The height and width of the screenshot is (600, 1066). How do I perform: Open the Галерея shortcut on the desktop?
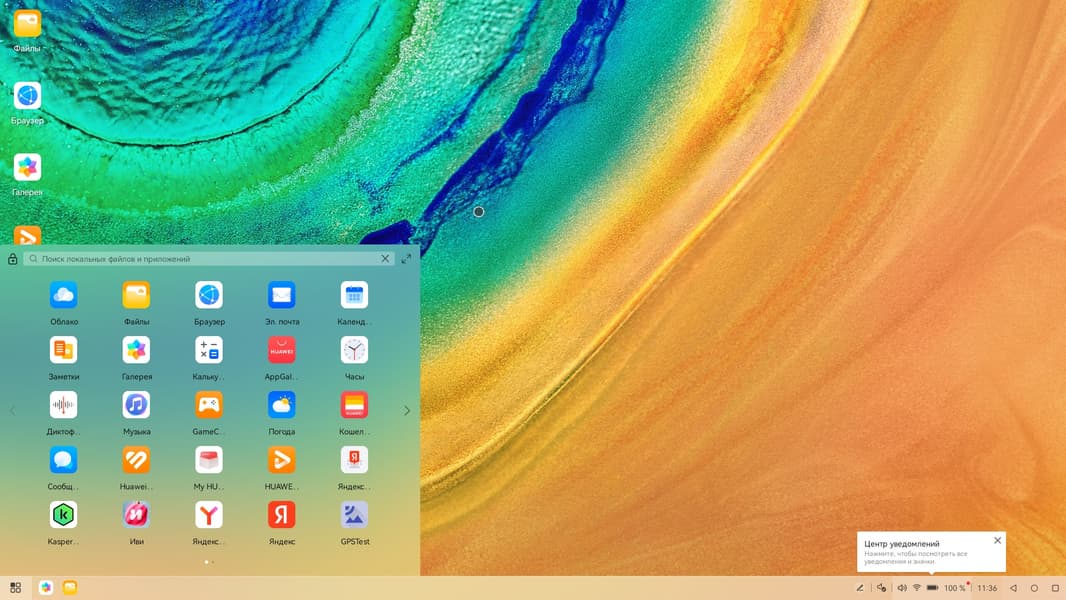click(27, 168)
